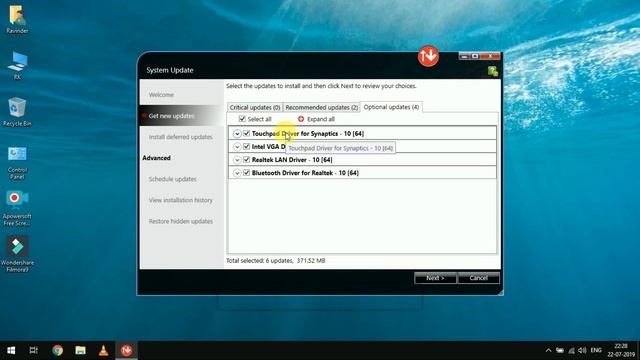Open the volume control in system tray
Image resolution: width=640 pixels, height=360 pixels.
[x=582, y=350]
